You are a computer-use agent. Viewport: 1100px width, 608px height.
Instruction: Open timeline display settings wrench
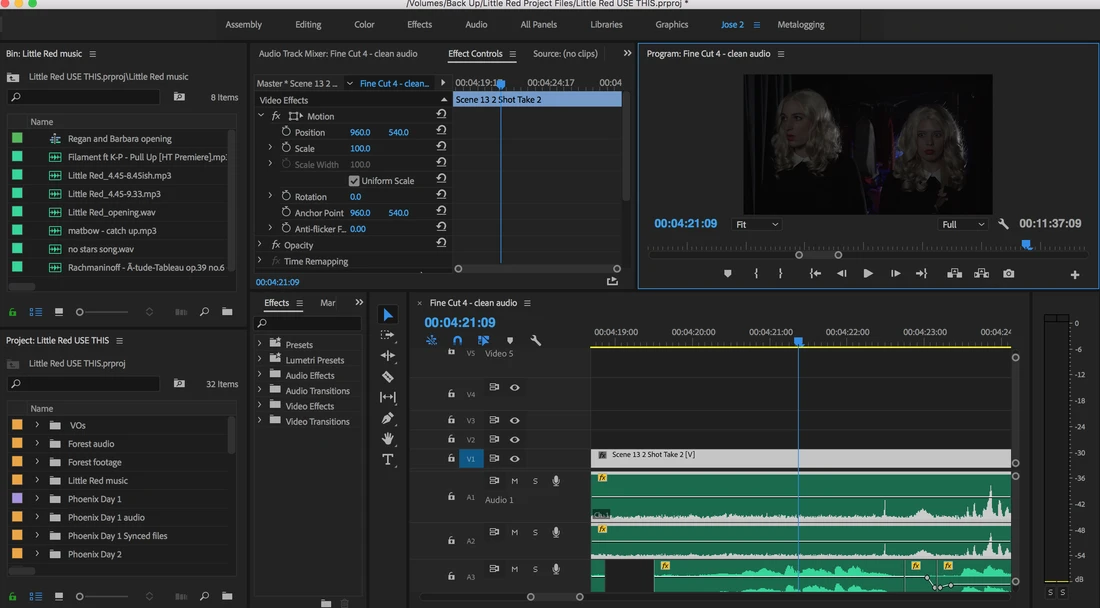[x=535, y=340]
